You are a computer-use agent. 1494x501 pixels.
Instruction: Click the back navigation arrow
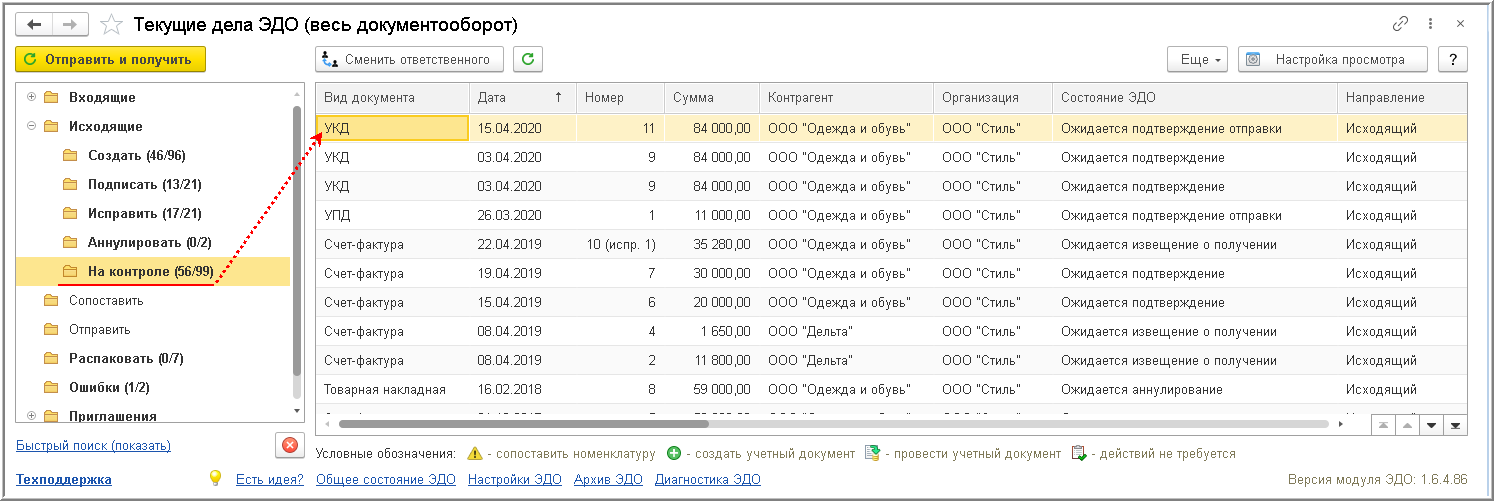(x=34, y=24)
